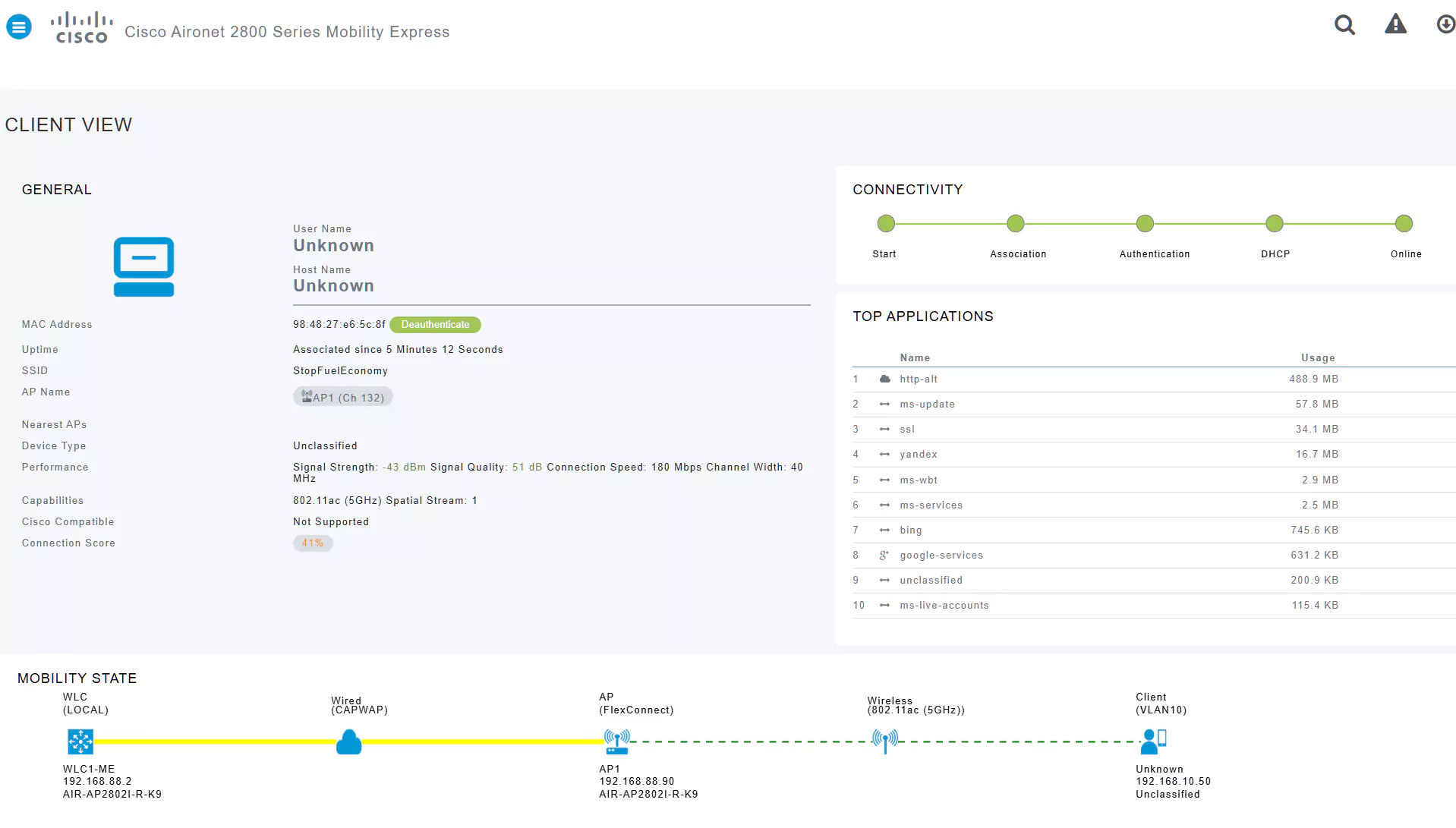Viewport: 1456px width, 828px height.
Task: Click the wireless 802.11ac antenna icon
Action: pyautogui.click(x=884, y=740)
